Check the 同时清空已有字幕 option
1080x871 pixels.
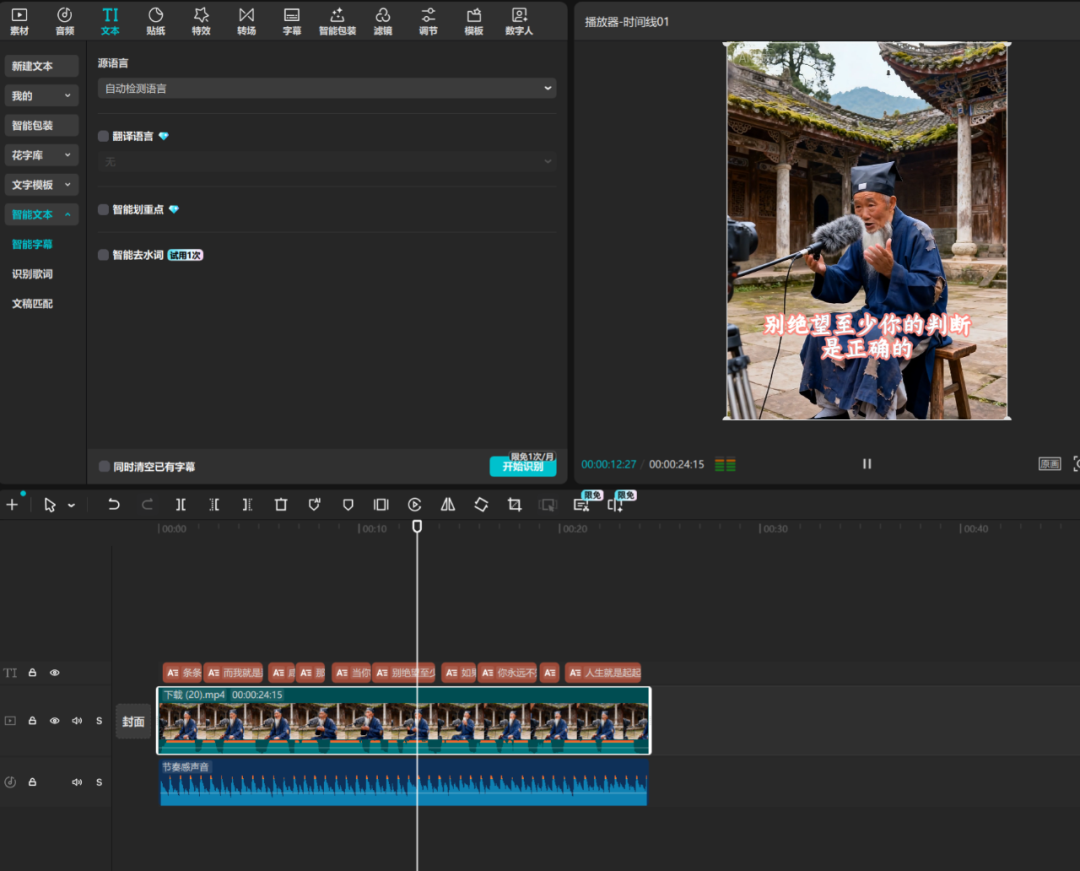click(x=104, y=467)
